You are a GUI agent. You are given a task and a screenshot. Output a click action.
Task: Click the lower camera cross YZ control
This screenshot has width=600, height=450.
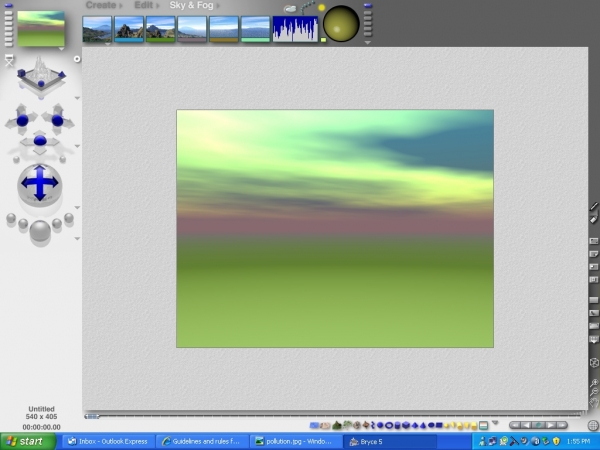40,141
